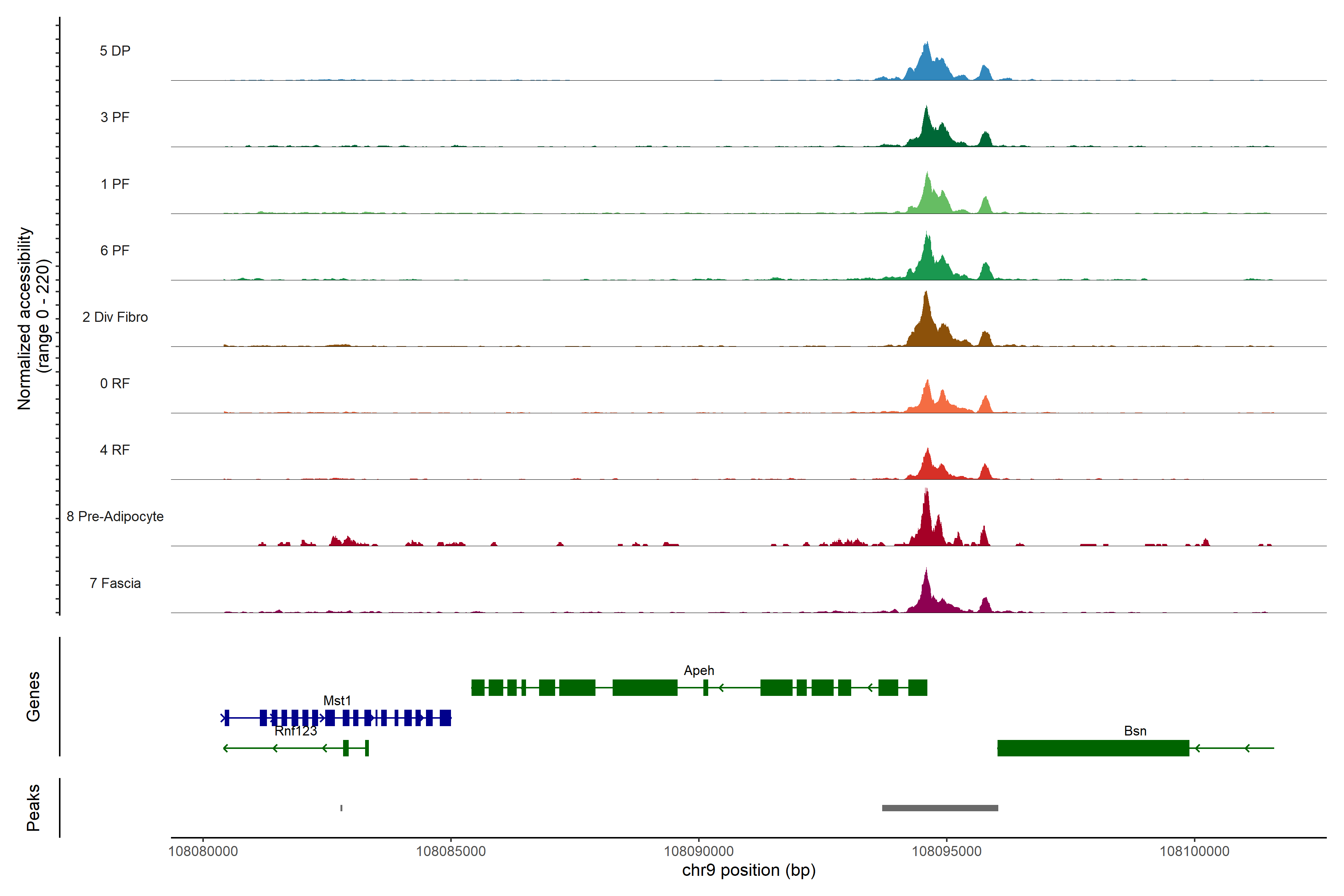
Task: Click the small gray peak marker near Rnf123
Action: [x=341, y=808]
